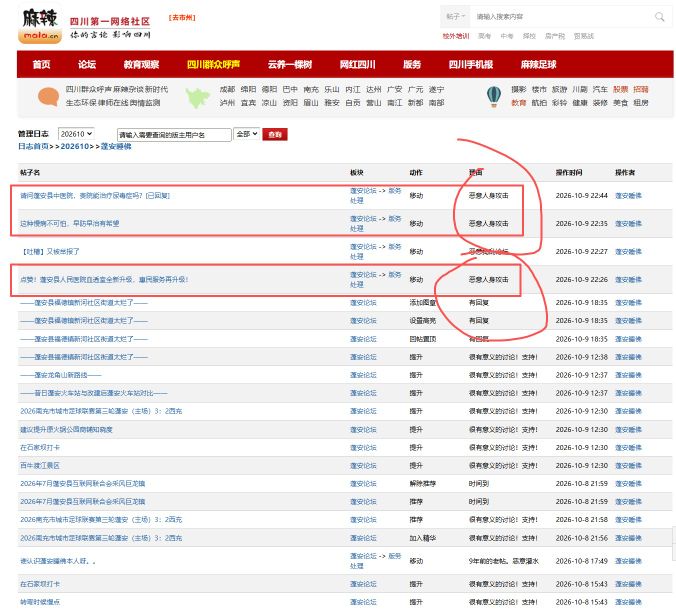Open the post with 【吐槽】 in its title
Image resolution: width=676 pixels, height=610 pixels.
click(50, 251)
